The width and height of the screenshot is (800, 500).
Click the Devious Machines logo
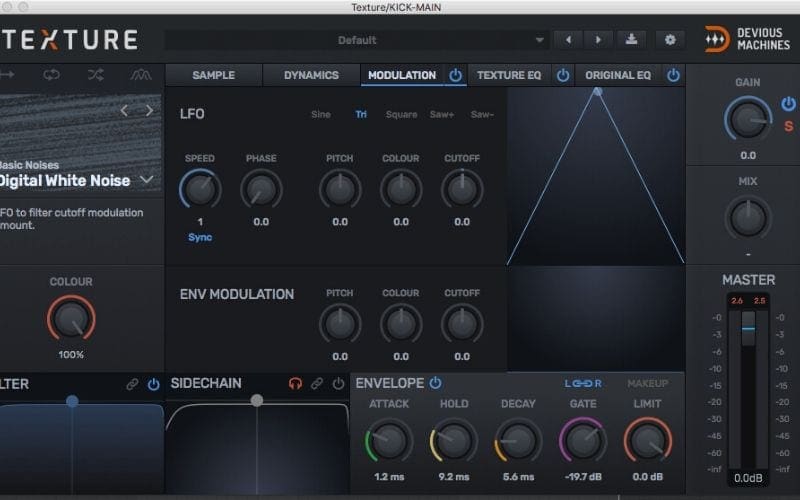coord(747,39)
